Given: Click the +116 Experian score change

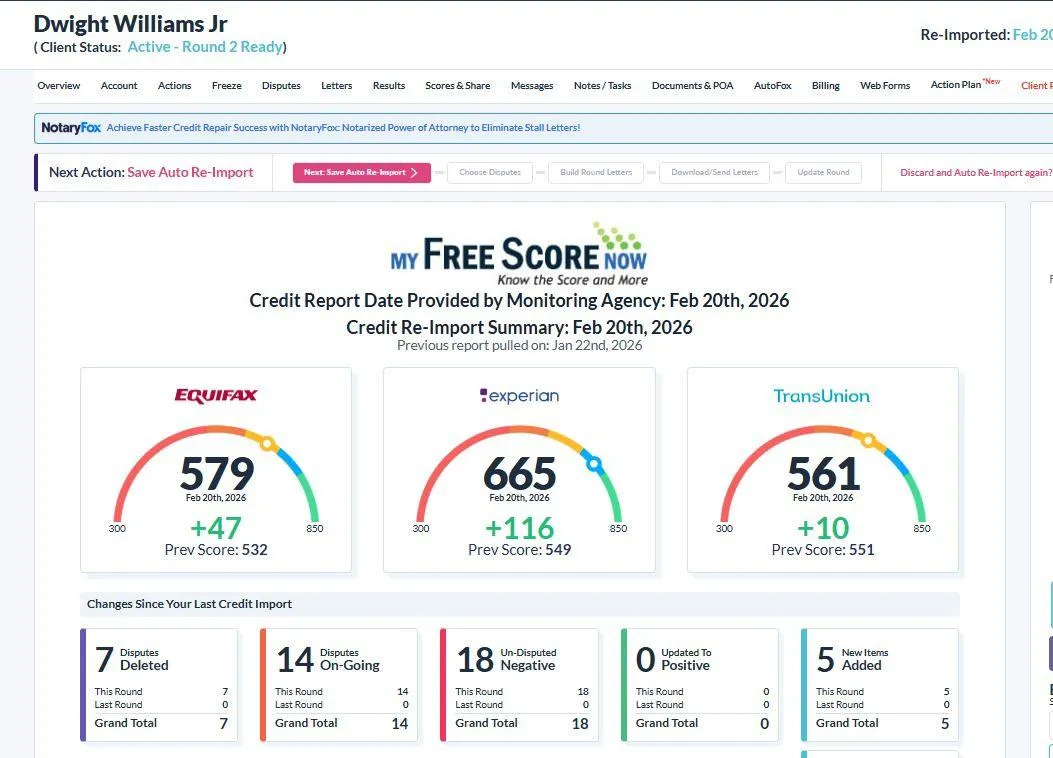Looking at the screenshot, I should (519, 528).
